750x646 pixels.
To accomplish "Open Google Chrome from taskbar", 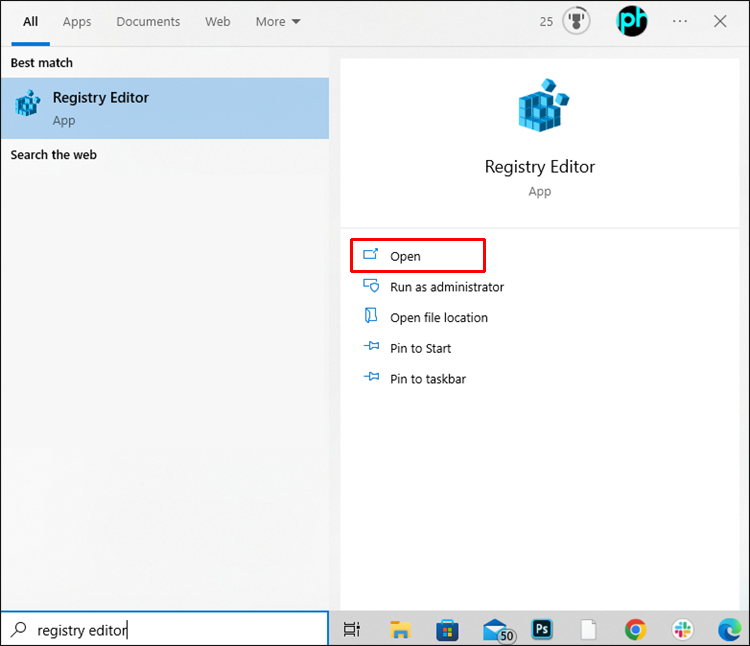I will tap(635, 630).
